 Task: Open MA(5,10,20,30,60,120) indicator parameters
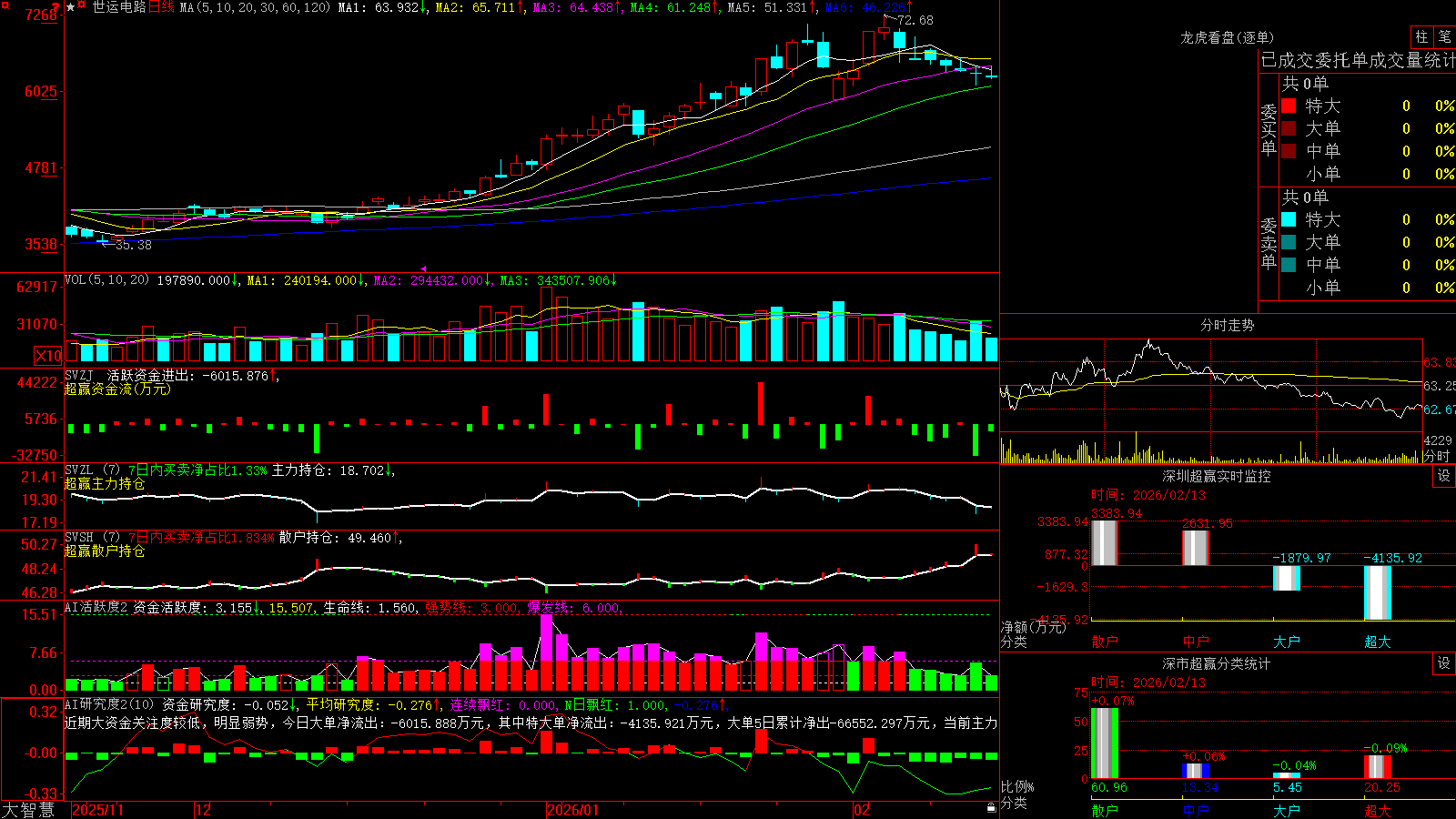pyautogui.click(x=256, y=7)
